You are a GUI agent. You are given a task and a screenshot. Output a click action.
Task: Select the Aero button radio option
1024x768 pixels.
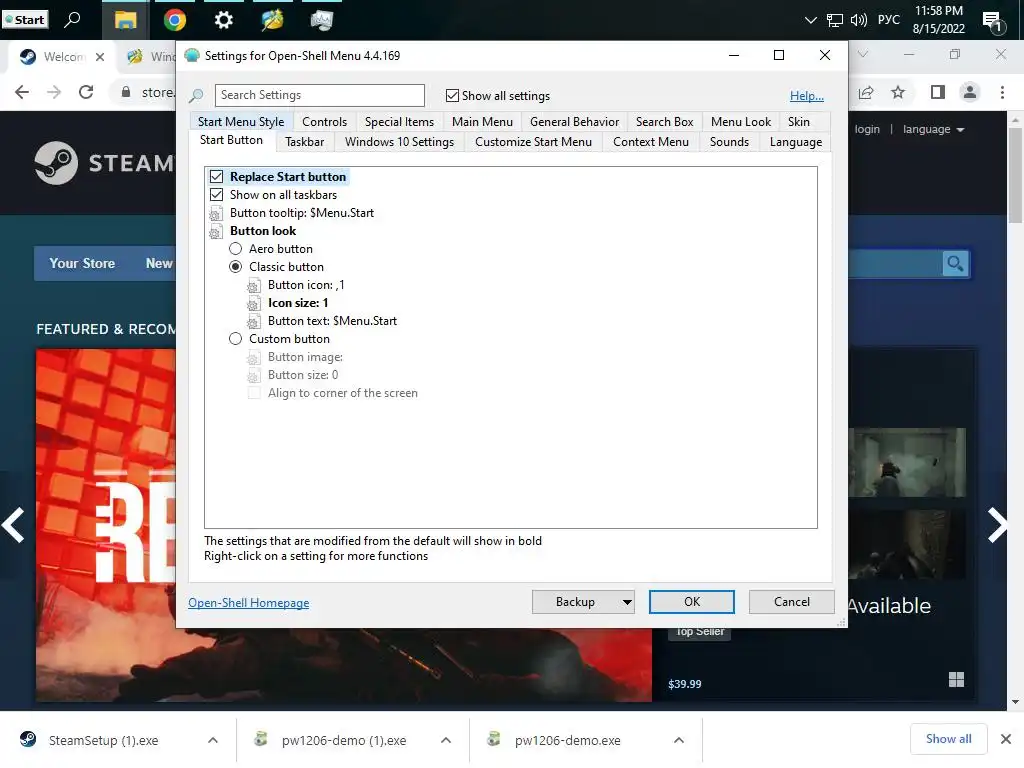point(236,249)
